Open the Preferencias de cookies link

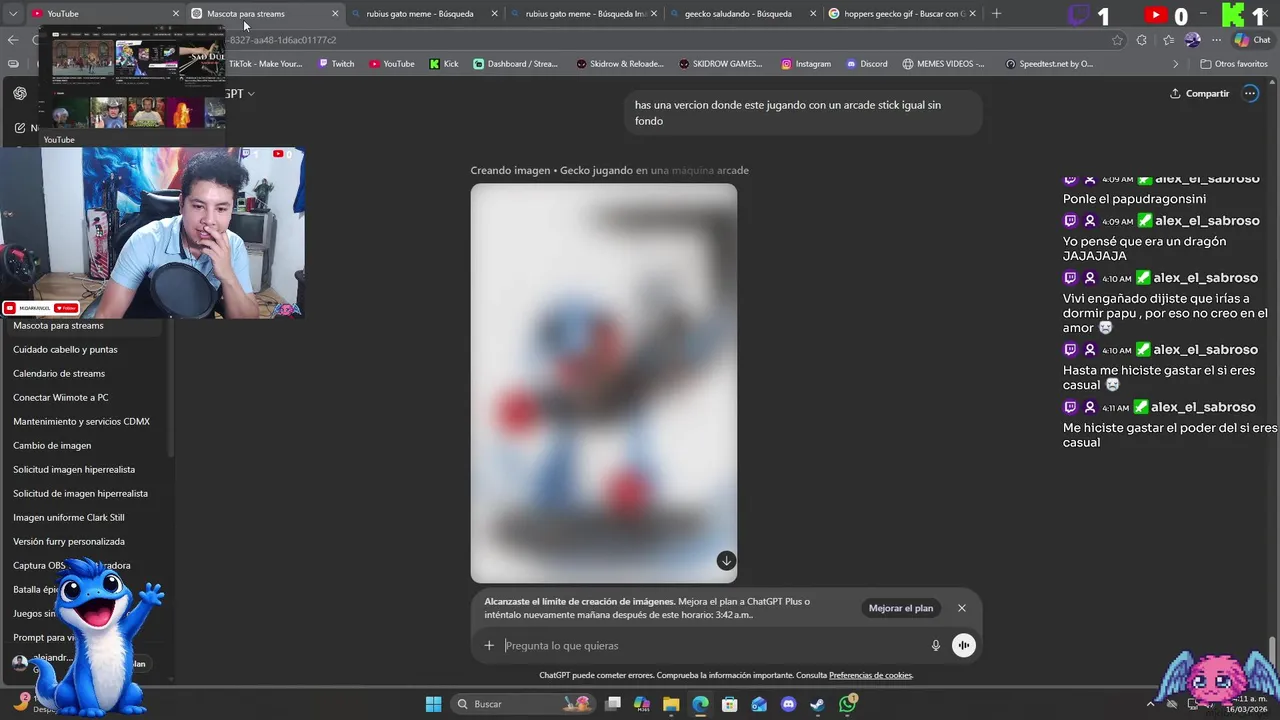870,676
